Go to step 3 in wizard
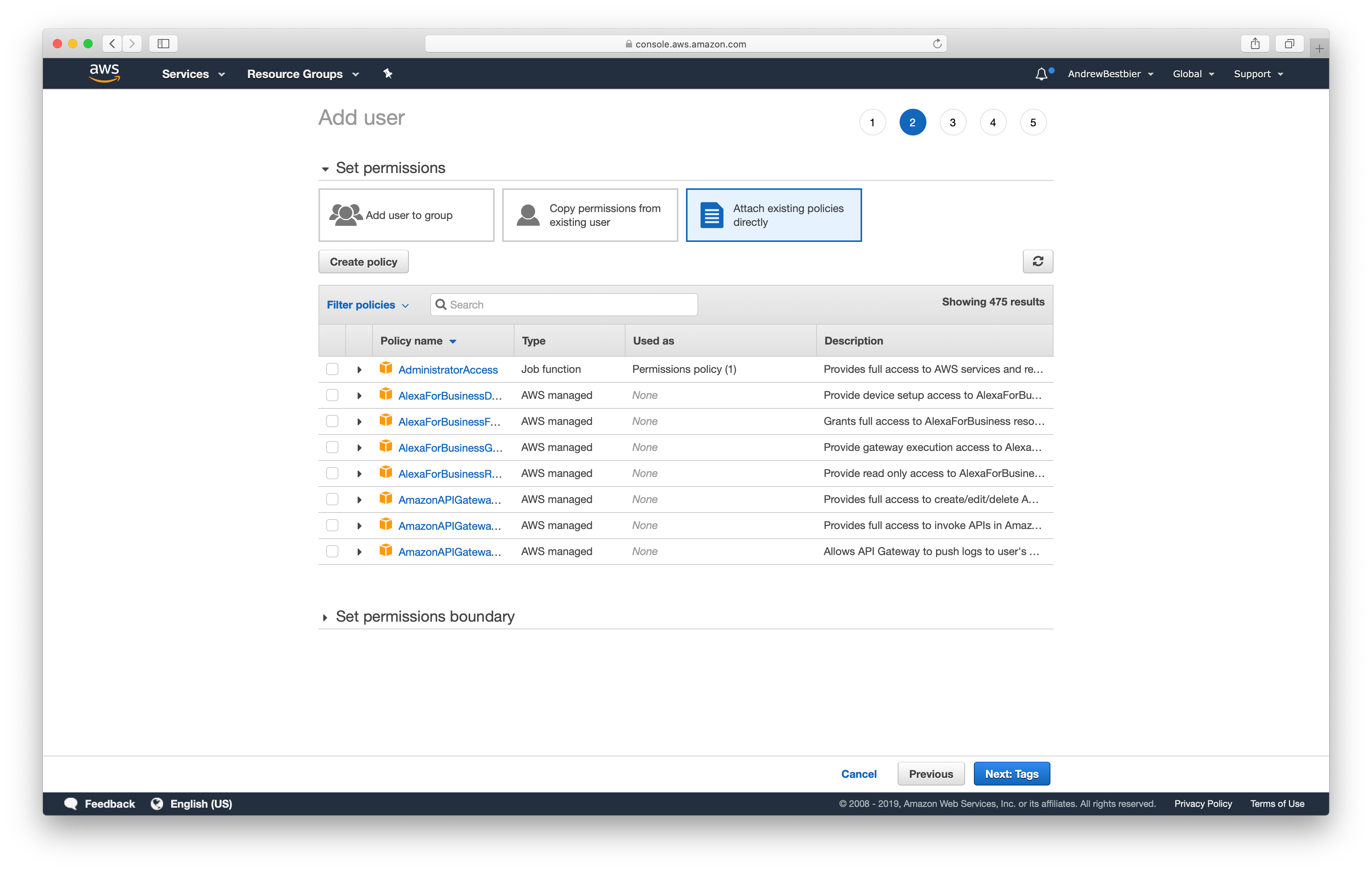The image size is (1372, 872). point(952,122)
